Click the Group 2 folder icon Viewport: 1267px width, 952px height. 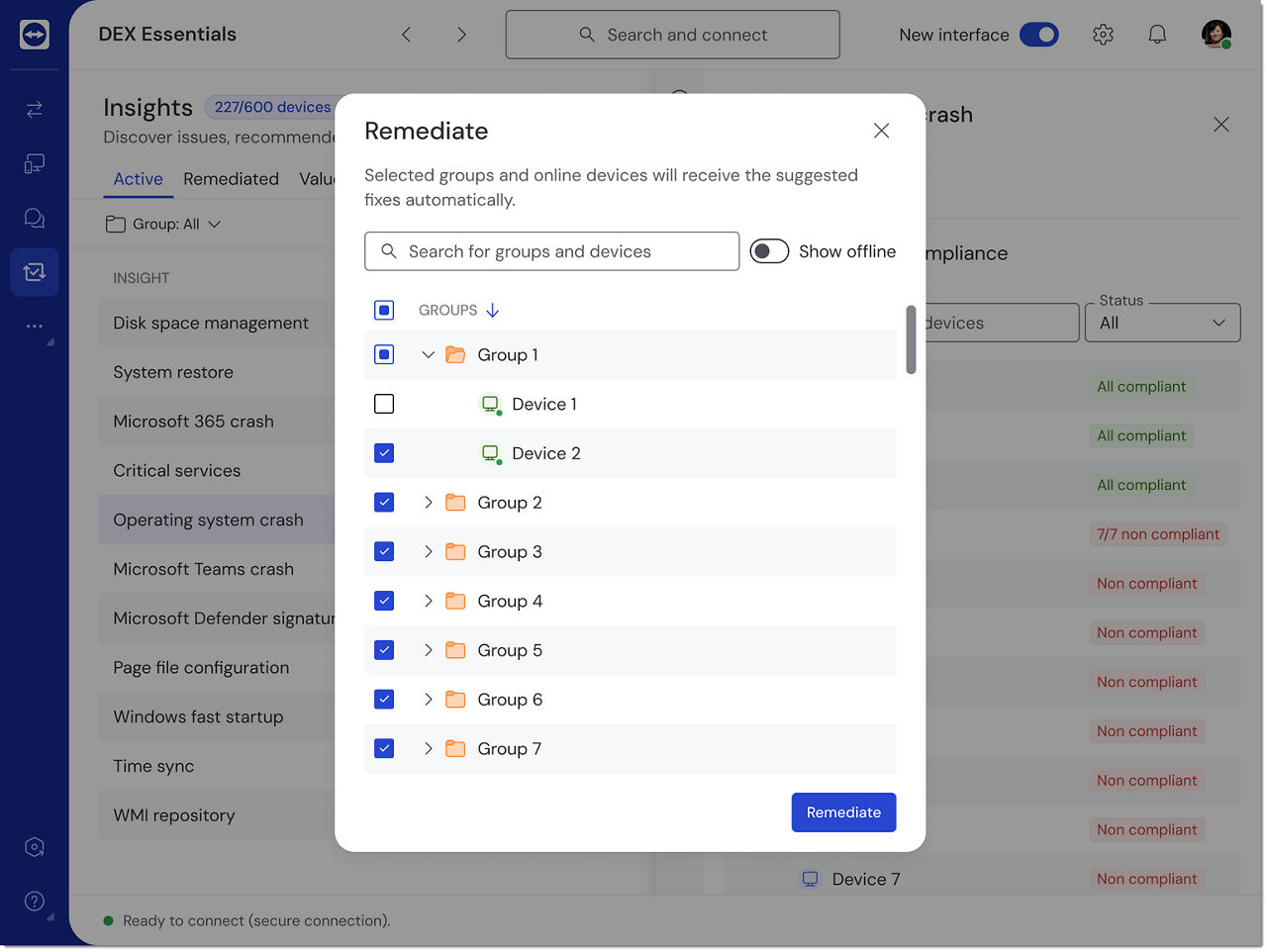(x=455, y=503)
